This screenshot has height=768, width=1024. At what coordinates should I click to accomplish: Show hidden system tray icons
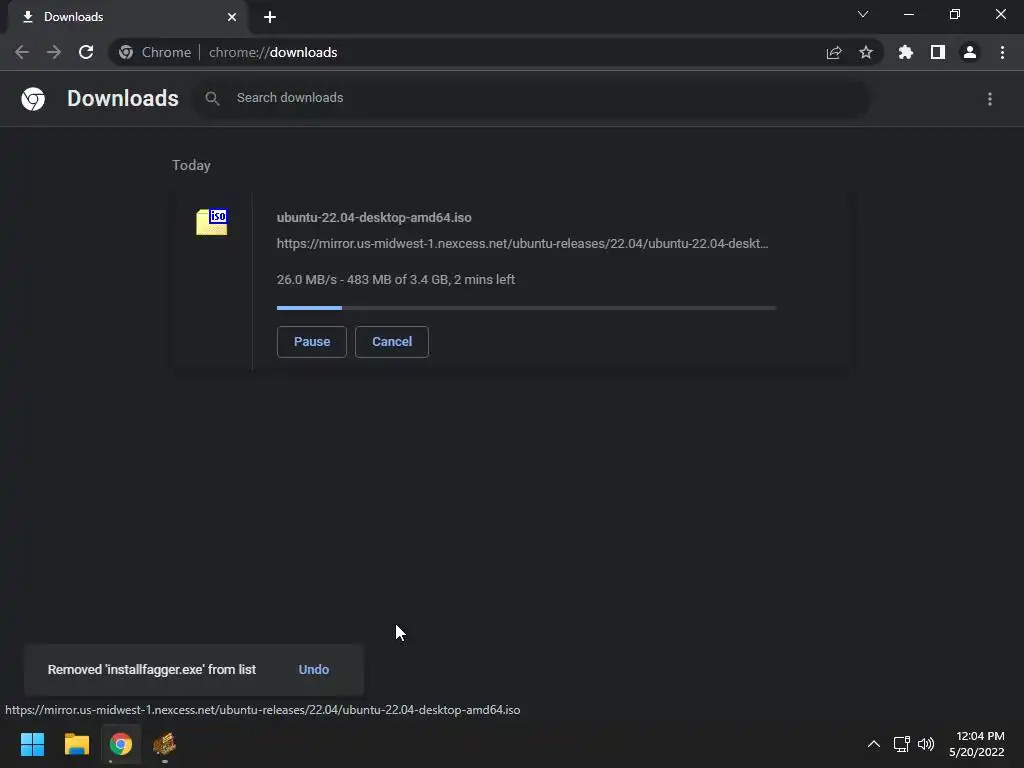[874, 744]
